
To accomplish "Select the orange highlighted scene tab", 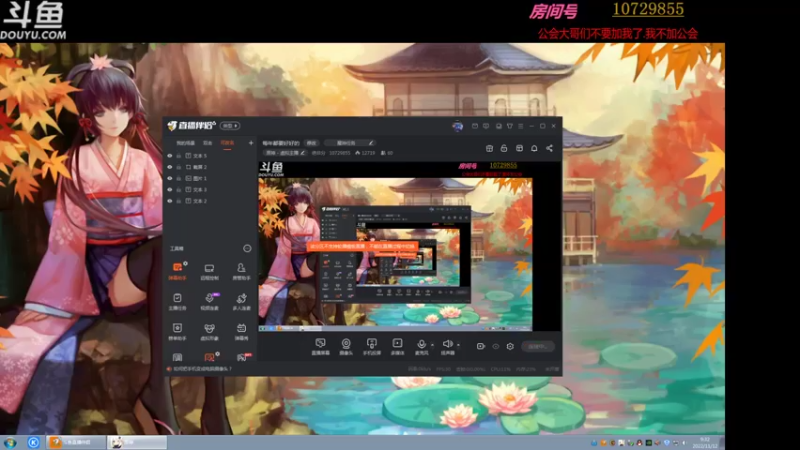I will (227, 143).
